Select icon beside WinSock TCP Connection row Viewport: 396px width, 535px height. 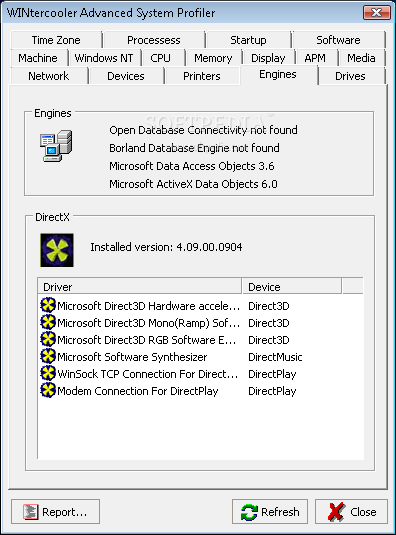point(48,373)
